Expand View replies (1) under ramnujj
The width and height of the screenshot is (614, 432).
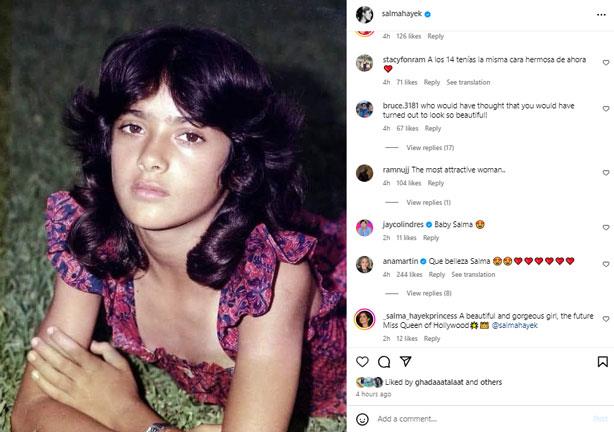coord(428,203)
